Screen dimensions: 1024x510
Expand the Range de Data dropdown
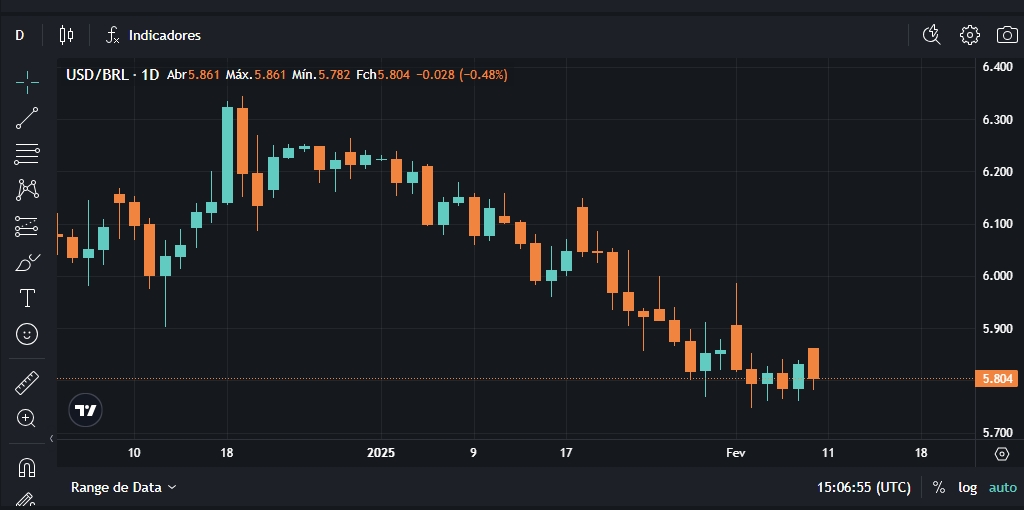coord(123,487)
